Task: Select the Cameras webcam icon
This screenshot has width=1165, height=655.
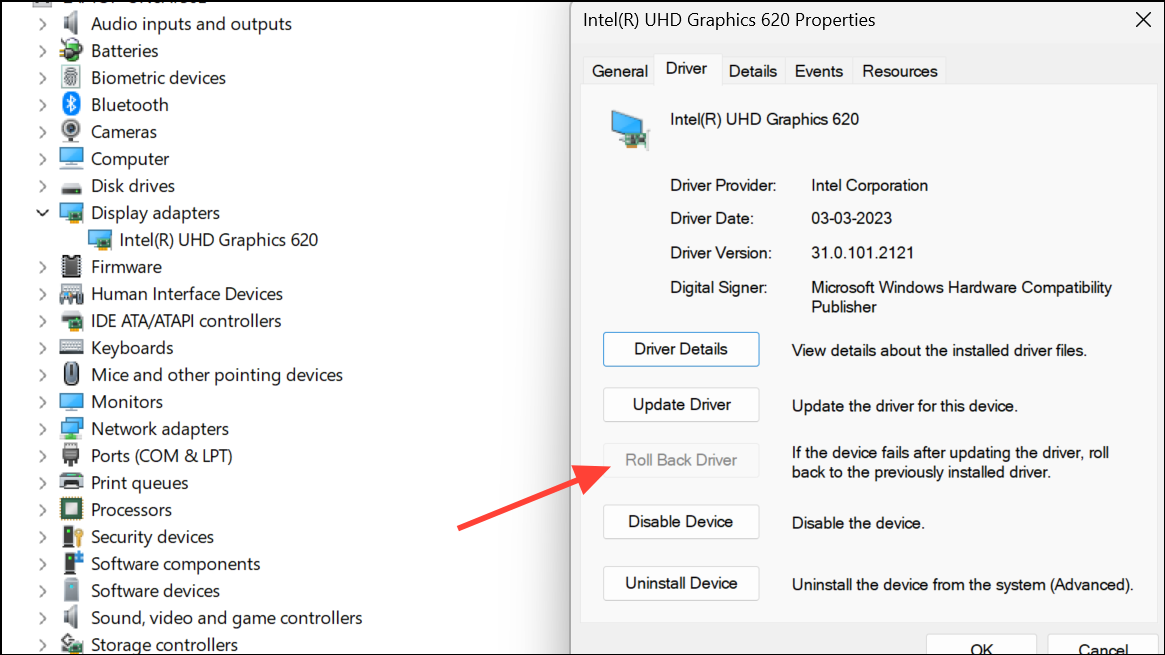Action: click(x=71, y=131)
